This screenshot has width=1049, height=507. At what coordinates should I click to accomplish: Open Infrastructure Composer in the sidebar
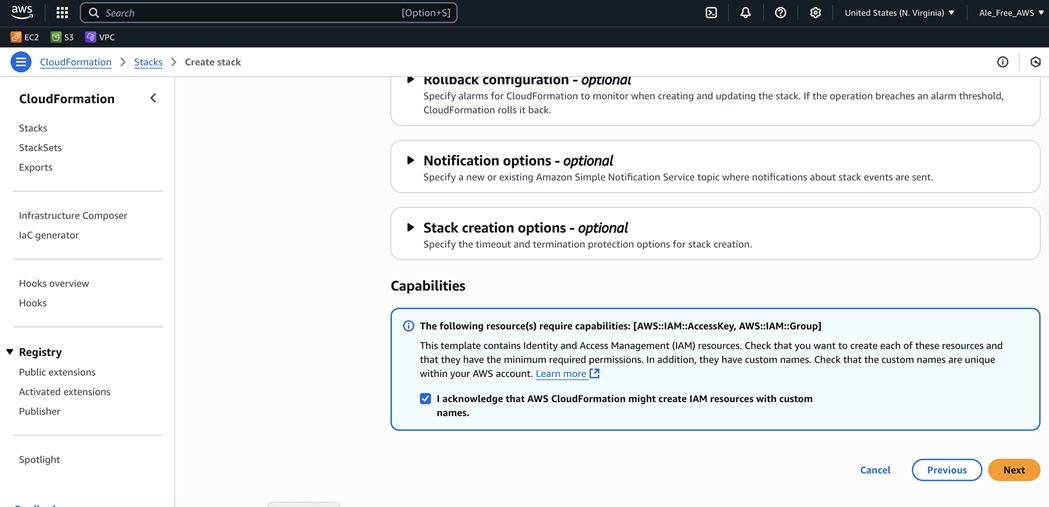click(73, 216)
